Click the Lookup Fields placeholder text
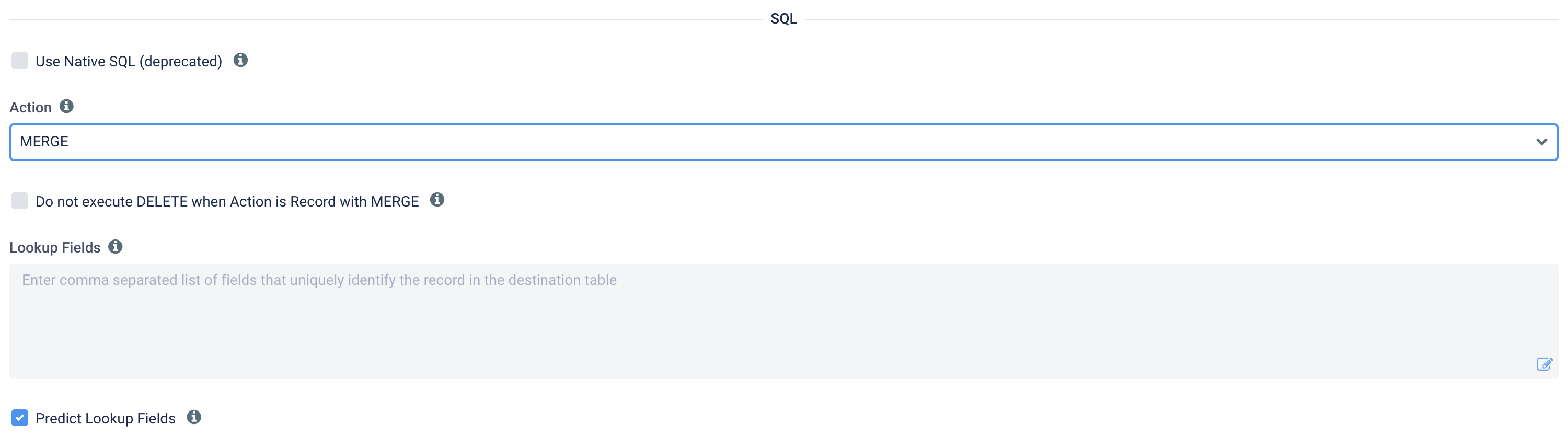Image resolution: width=1568 pixels, height=435 pixels. click(x=319, y=280)
